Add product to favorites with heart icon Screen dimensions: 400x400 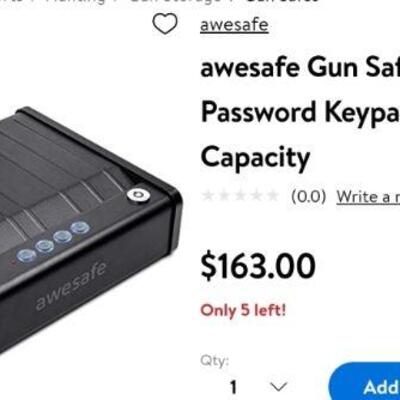click(165, 24)
